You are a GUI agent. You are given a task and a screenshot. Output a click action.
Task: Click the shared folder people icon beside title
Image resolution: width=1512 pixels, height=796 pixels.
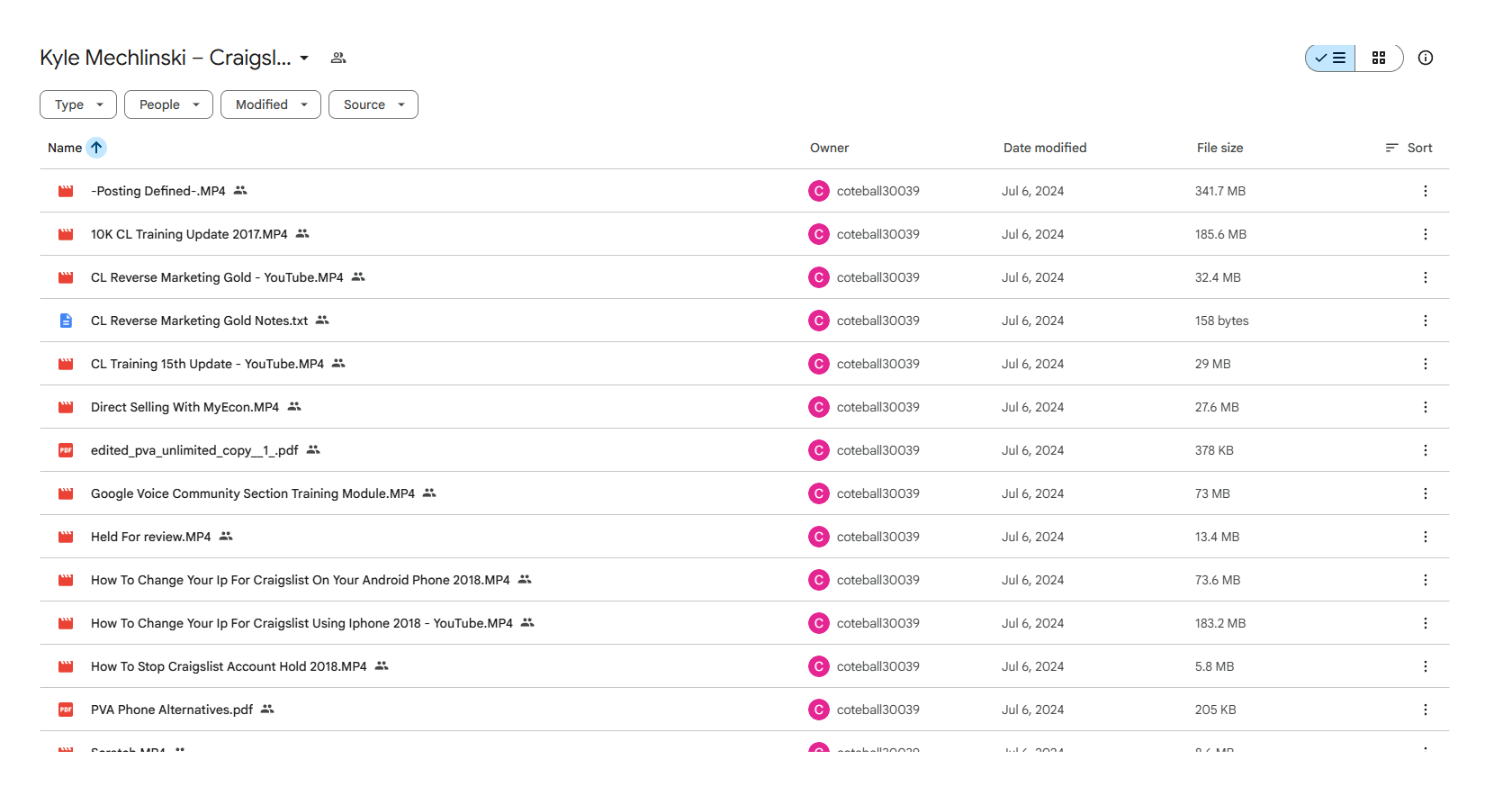click(x=338, y=58)
